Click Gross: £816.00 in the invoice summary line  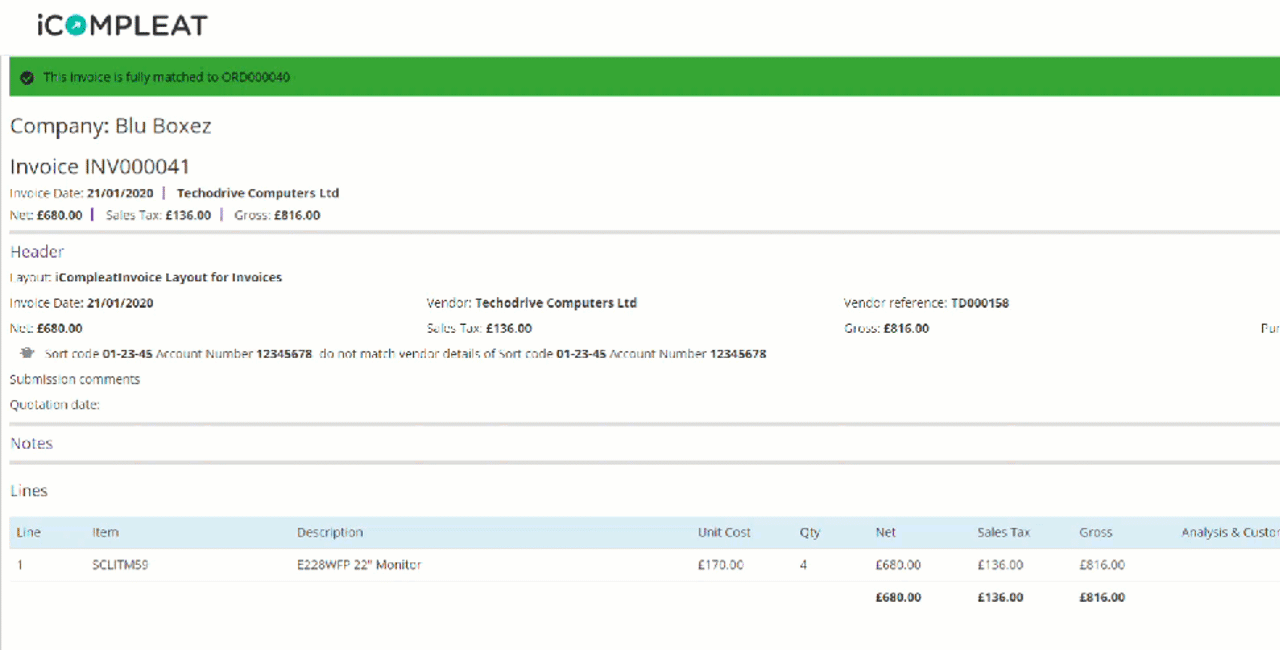coord(277,215)
